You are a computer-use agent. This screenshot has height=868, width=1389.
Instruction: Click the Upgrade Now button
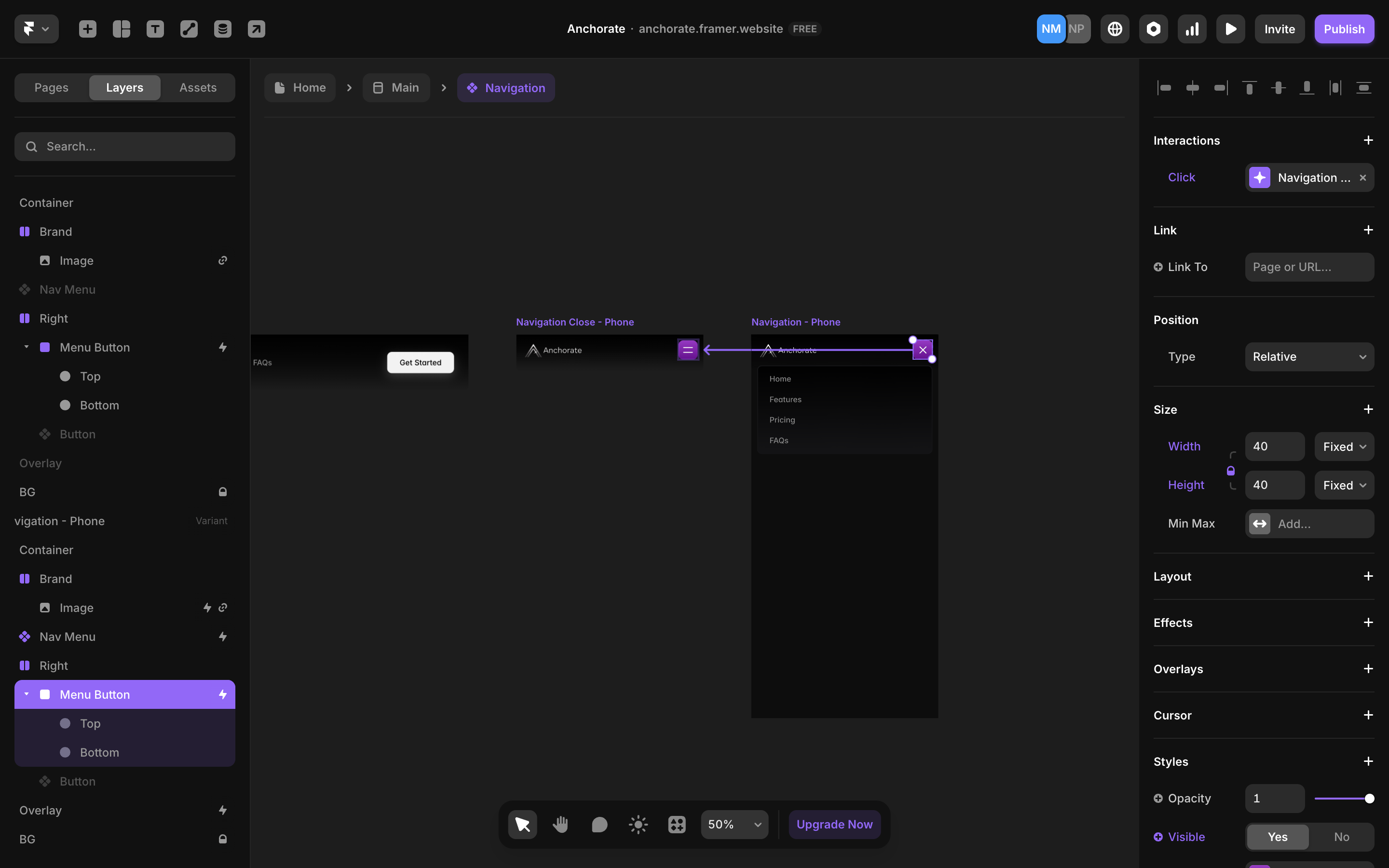click(x=834, y=825)
